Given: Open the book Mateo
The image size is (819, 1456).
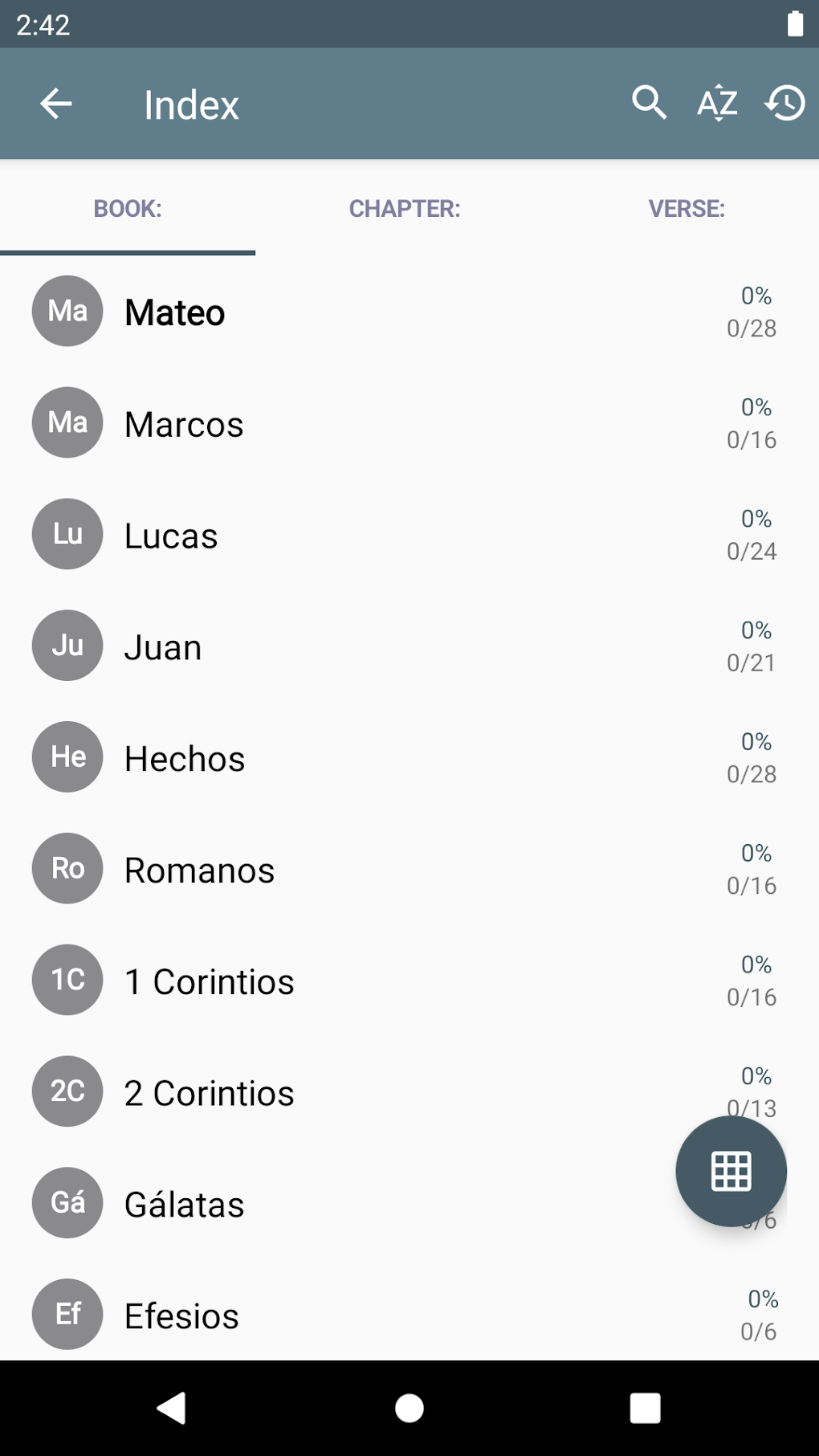Looking at the screenshot, I should click(x=175, y=312).
